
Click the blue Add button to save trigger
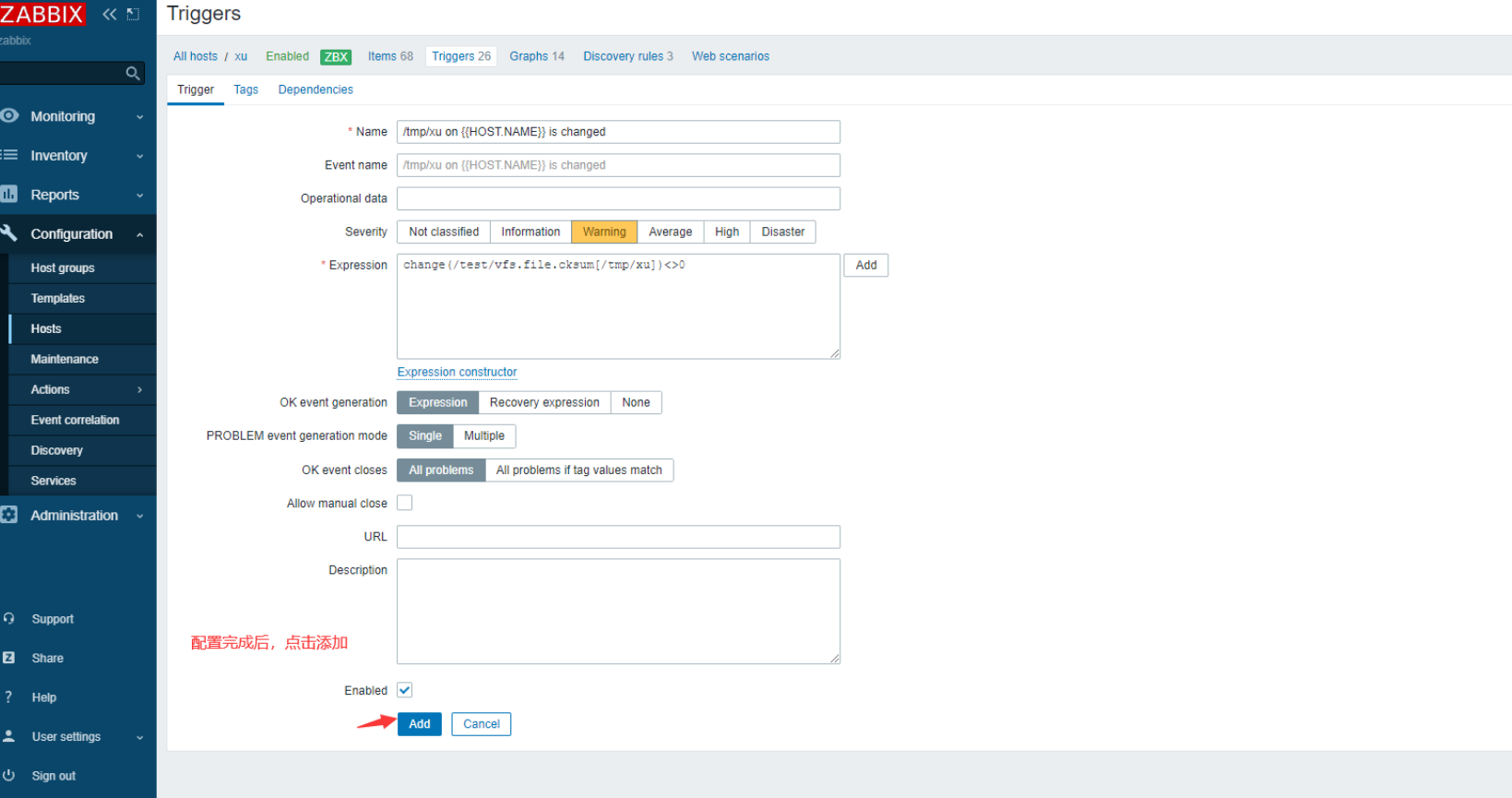[420, 724]
